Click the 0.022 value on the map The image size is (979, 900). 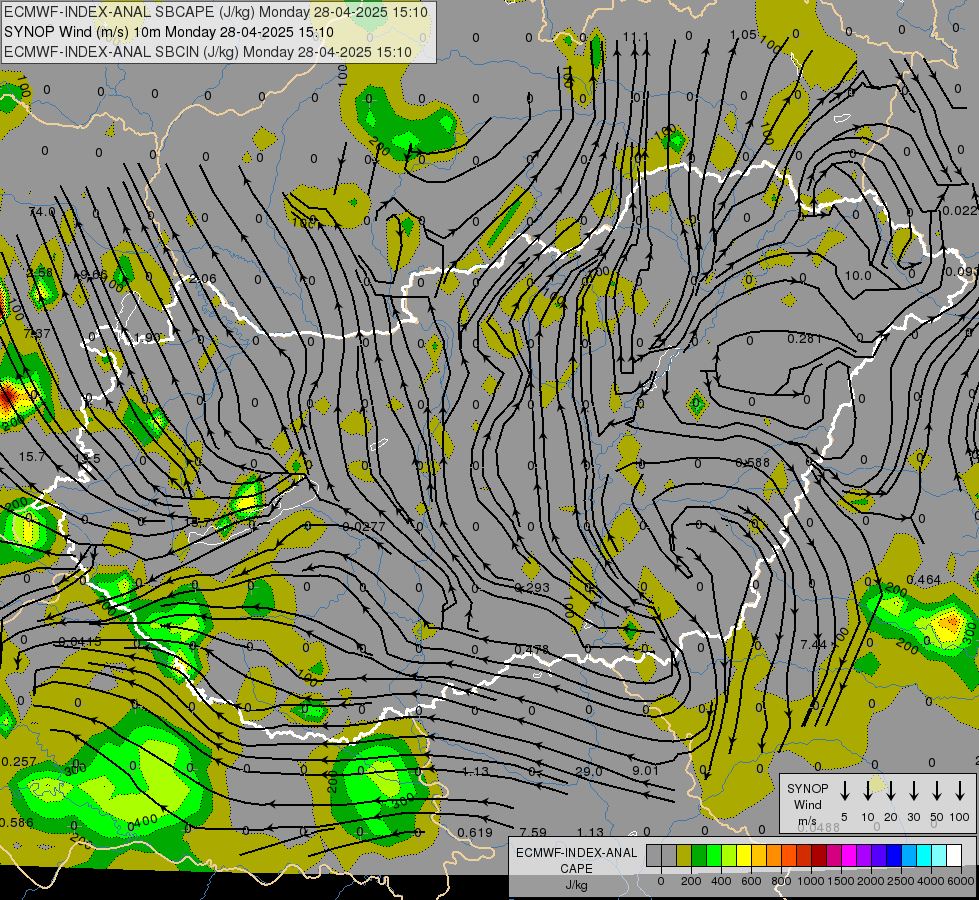[x=960, y=210]
